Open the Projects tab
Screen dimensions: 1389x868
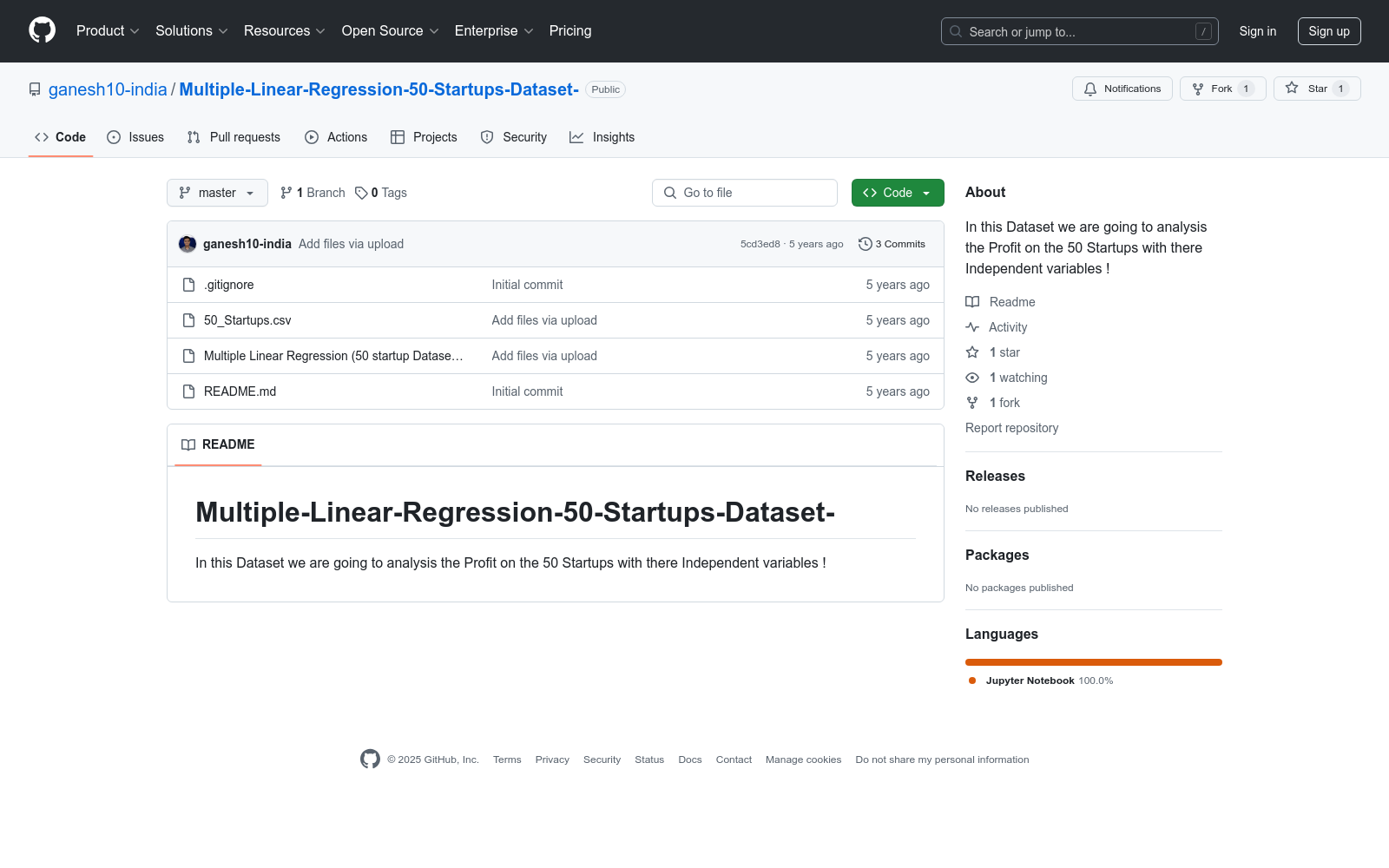[x=424, y=137]
